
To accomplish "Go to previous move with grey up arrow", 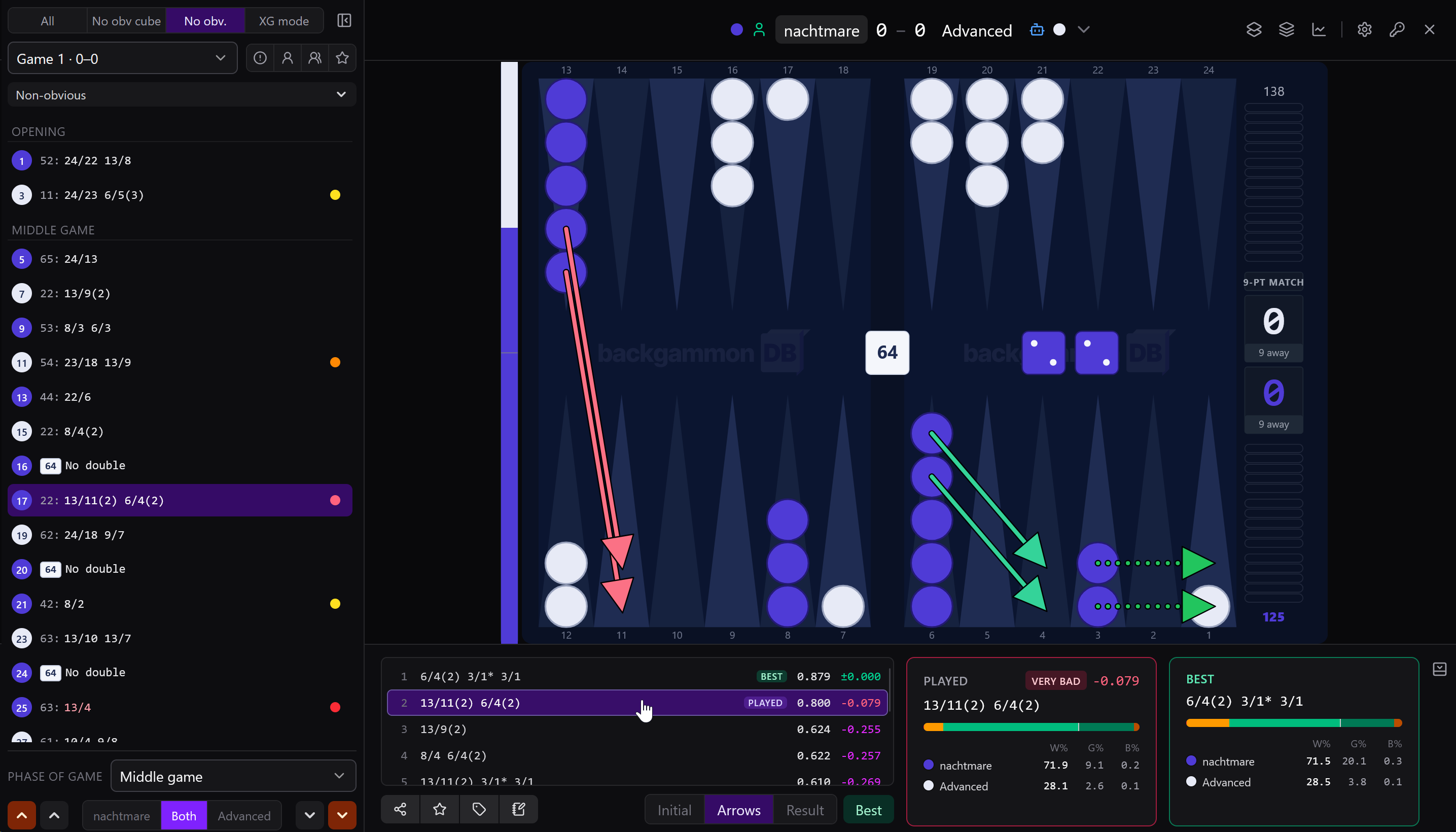I will (x=54, y=815).
